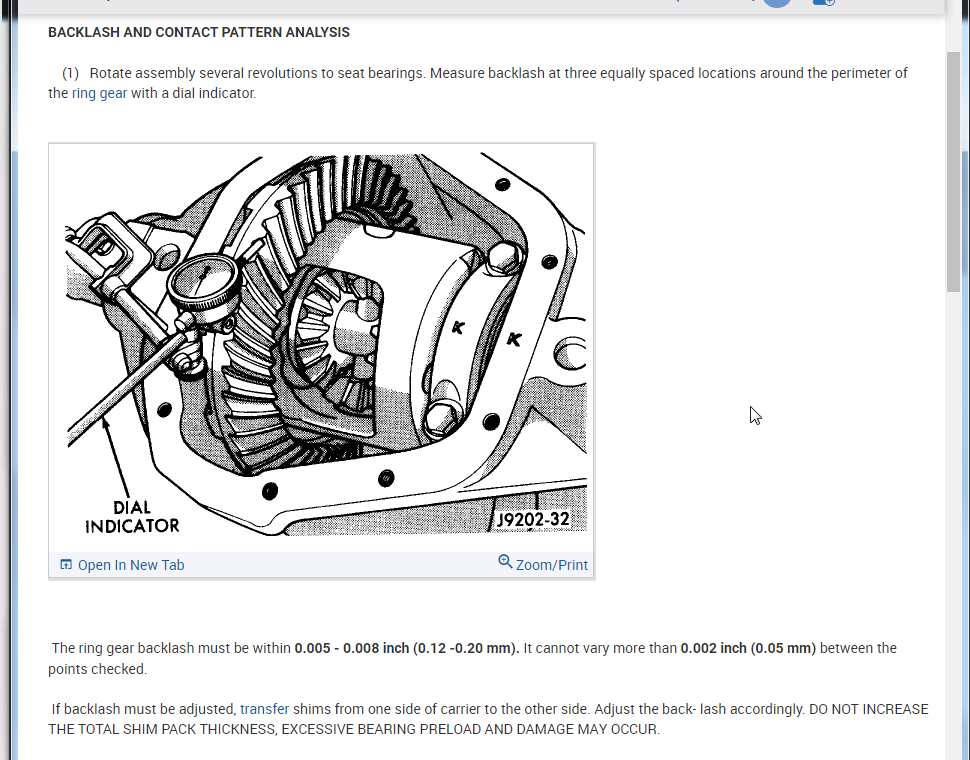Screen dimensions: 970x760
Task: Open the differential dial indicator diagram image
Action: click(x=322, y=345)
